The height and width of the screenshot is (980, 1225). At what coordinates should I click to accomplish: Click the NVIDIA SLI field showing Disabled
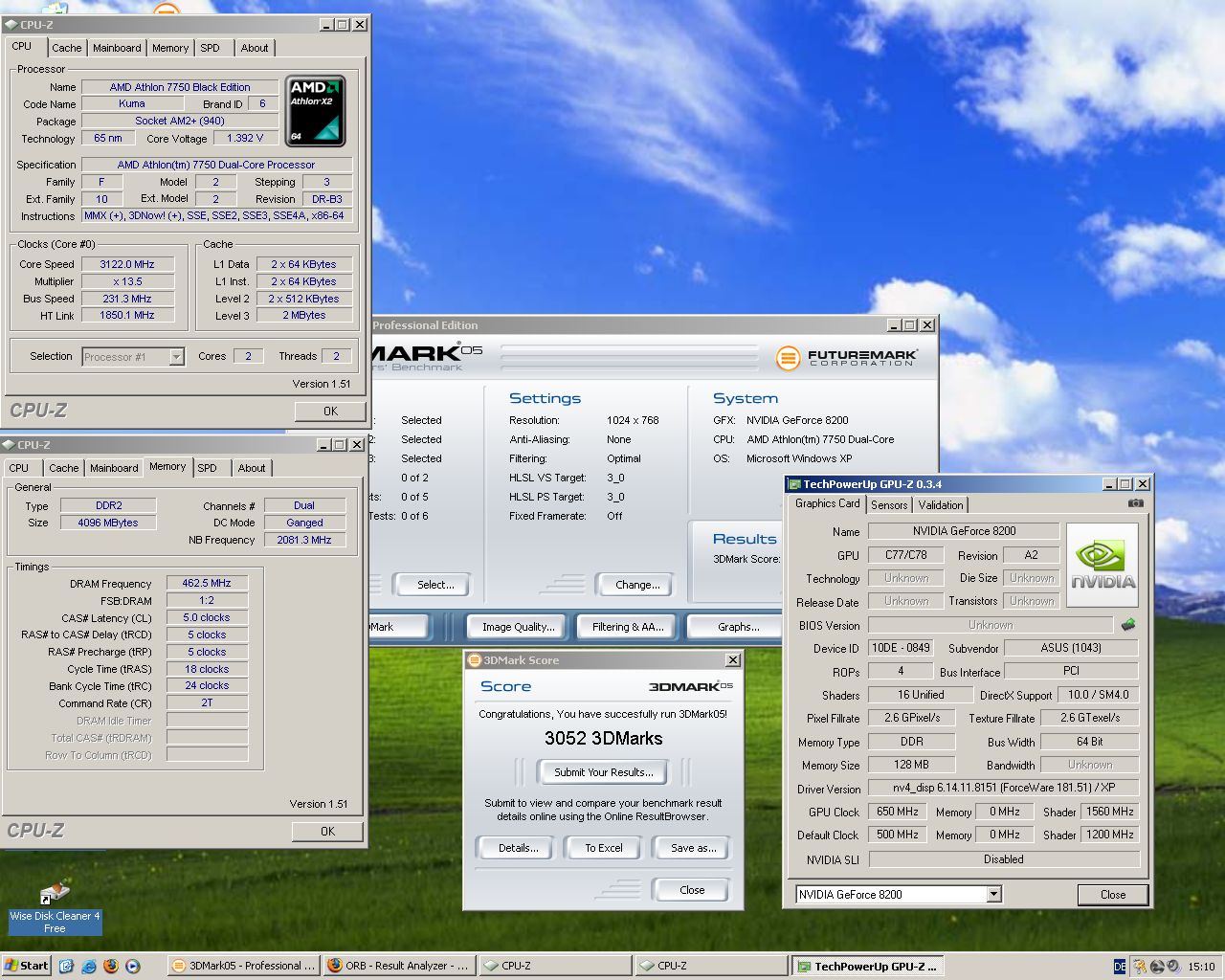[1004, 859]
